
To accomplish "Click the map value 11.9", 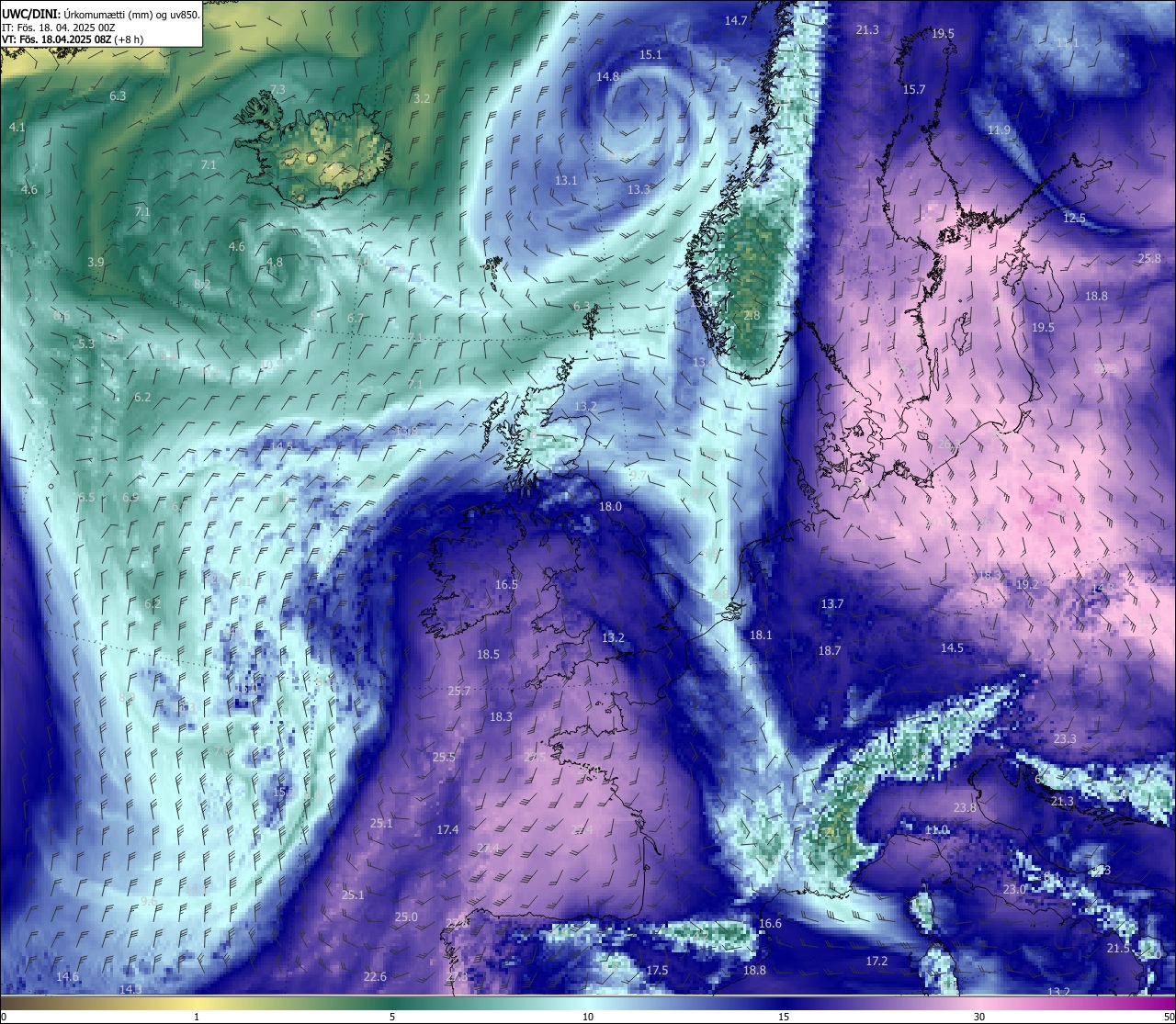I will 999,130.
